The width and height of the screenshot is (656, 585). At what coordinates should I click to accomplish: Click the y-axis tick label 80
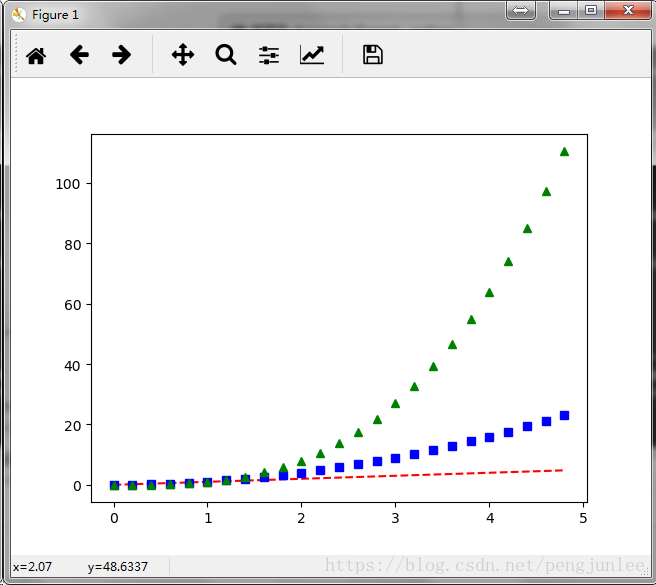[x=72, y=245]
